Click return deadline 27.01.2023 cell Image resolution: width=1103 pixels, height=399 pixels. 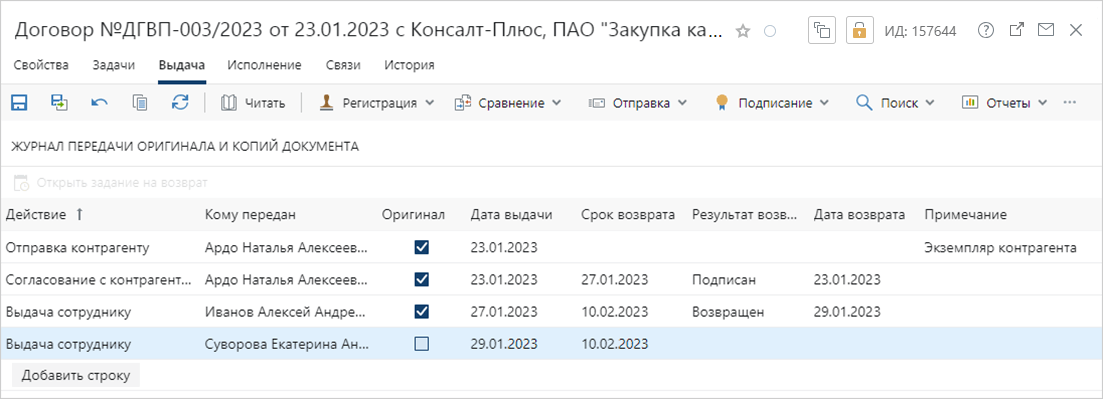pos(615,280)
